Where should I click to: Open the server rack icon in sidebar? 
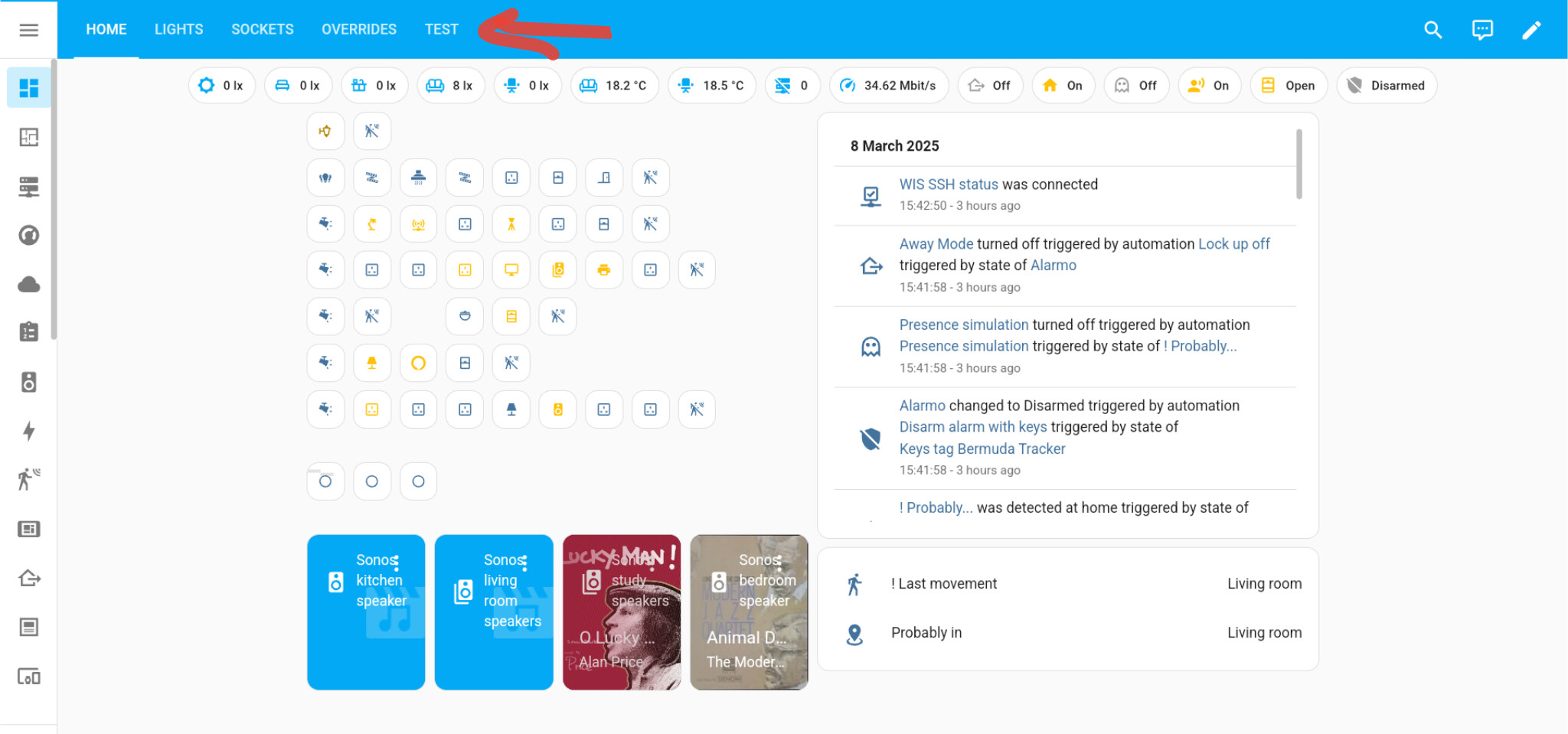[x=29, y=186]
